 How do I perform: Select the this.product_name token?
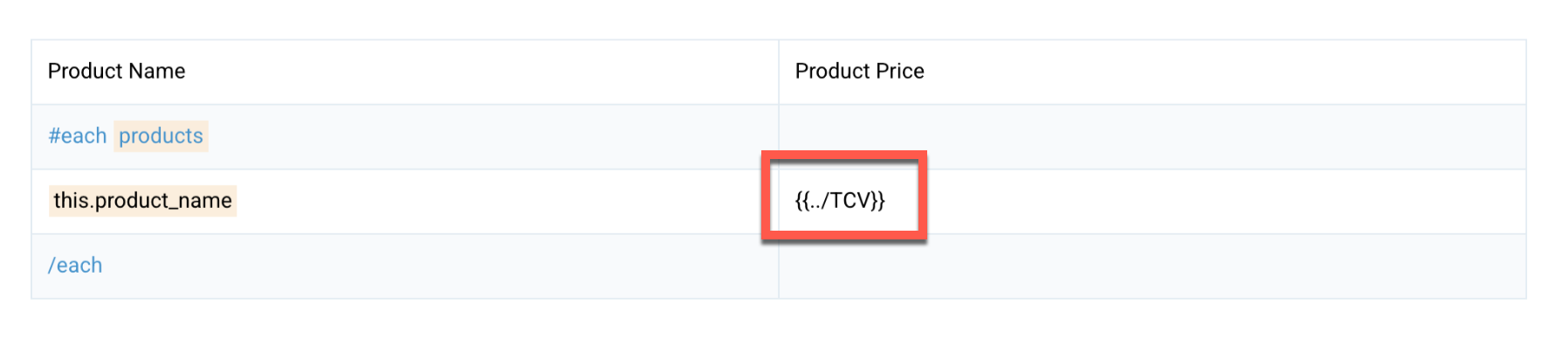142,200
